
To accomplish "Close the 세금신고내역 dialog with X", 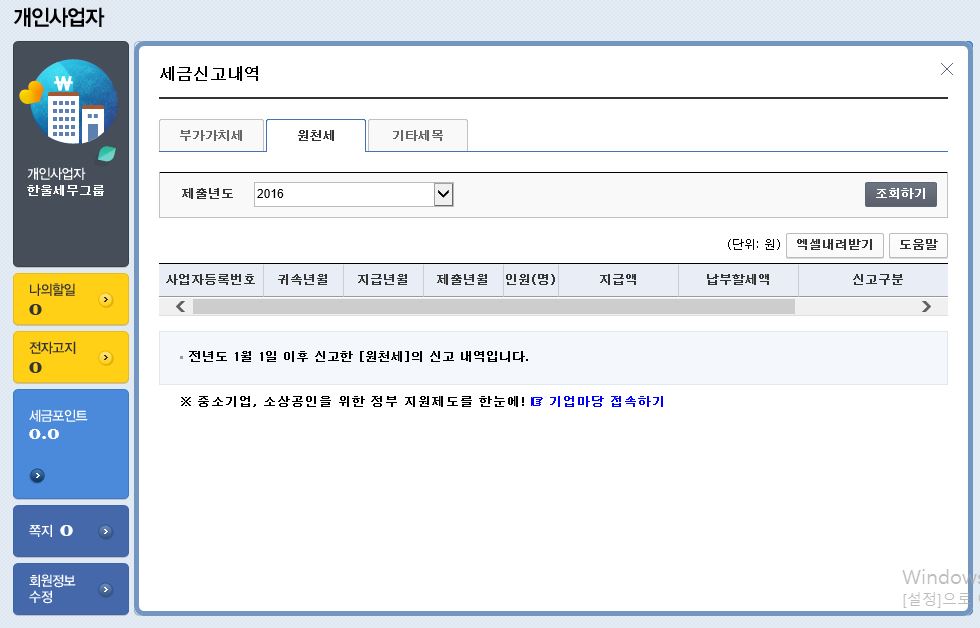I will 946,69.
